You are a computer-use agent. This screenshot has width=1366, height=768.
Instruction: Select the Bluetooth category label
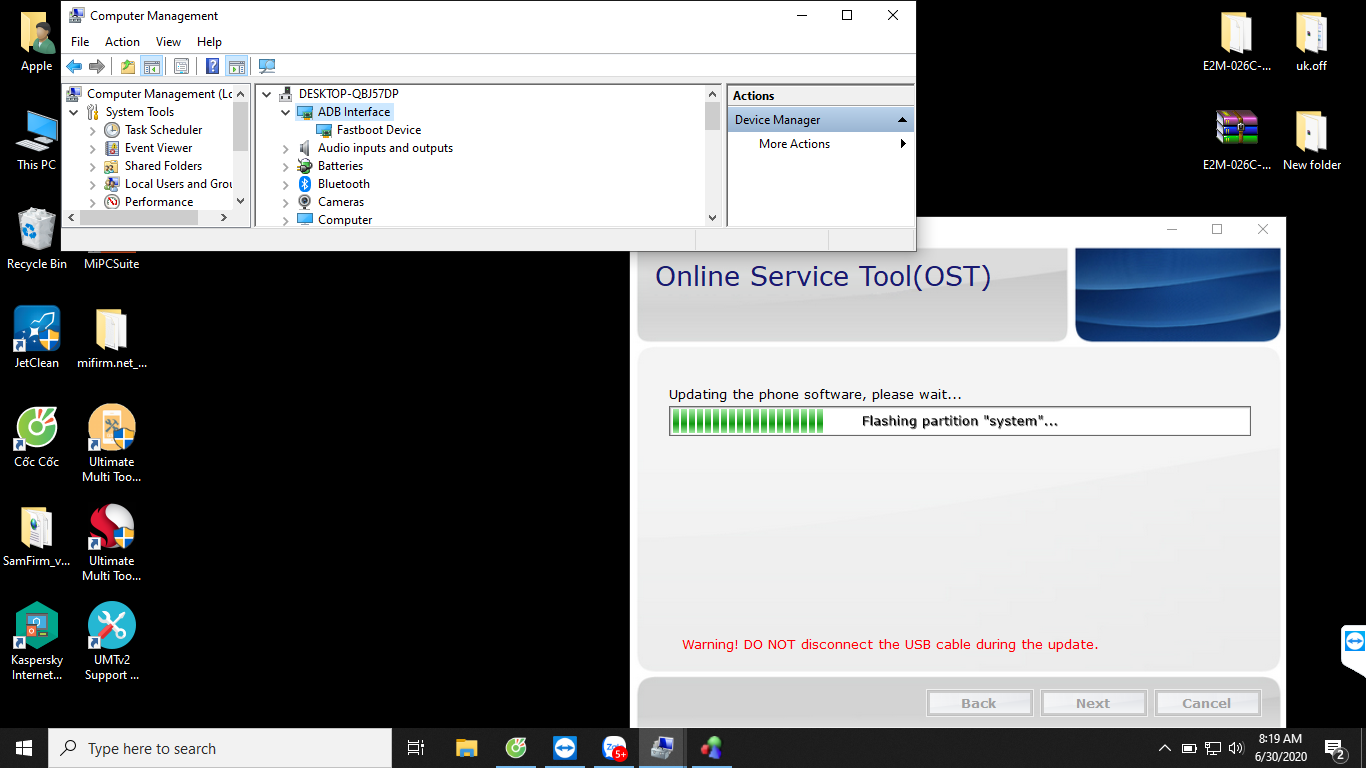coord(343,184)
